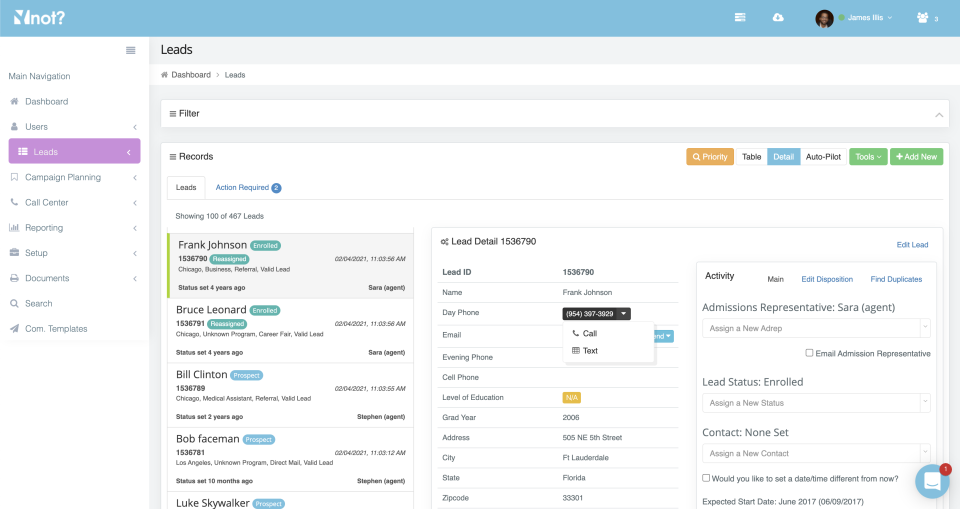Click the Call phone icon in dropdown

(x=576, y=333)
